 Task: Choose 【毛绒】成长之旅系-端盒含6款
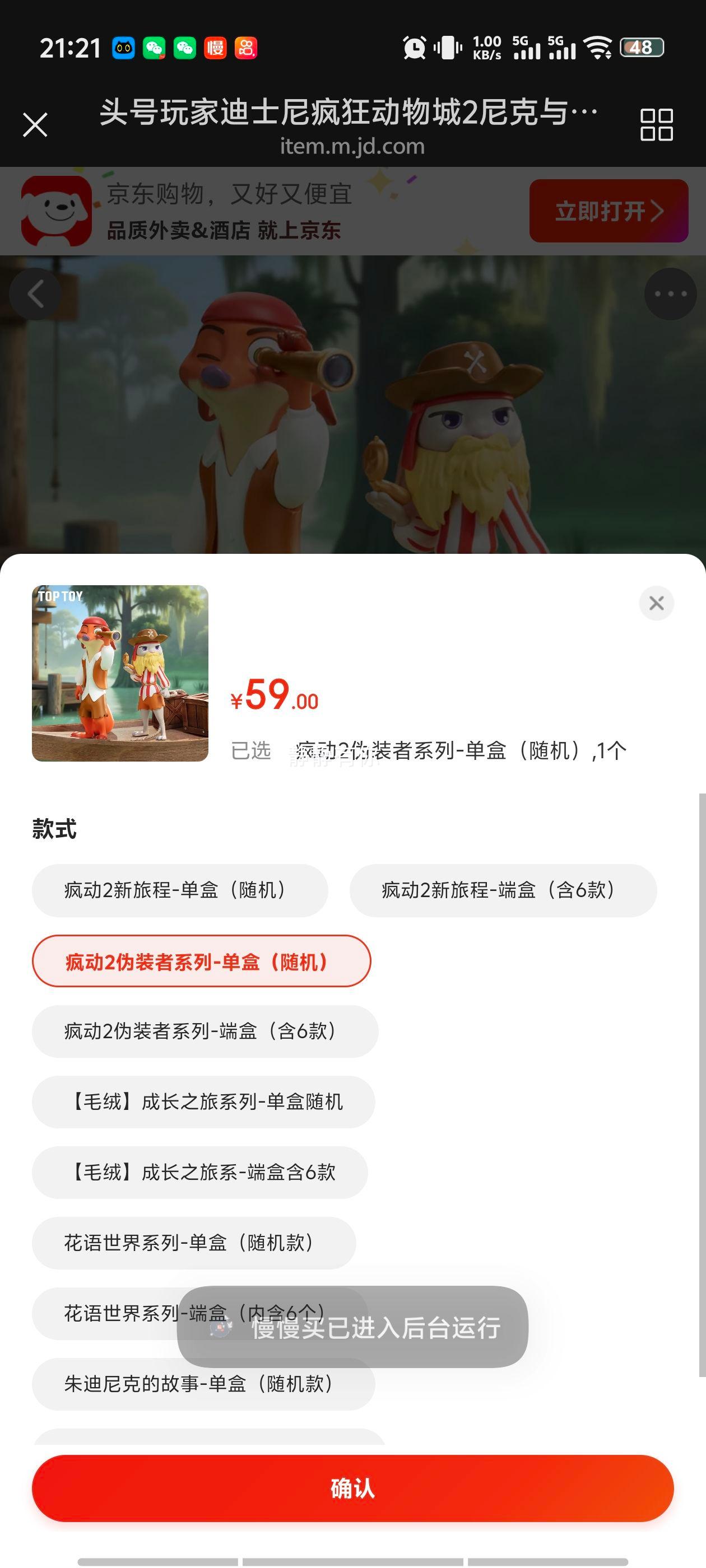click(200, 1172)
